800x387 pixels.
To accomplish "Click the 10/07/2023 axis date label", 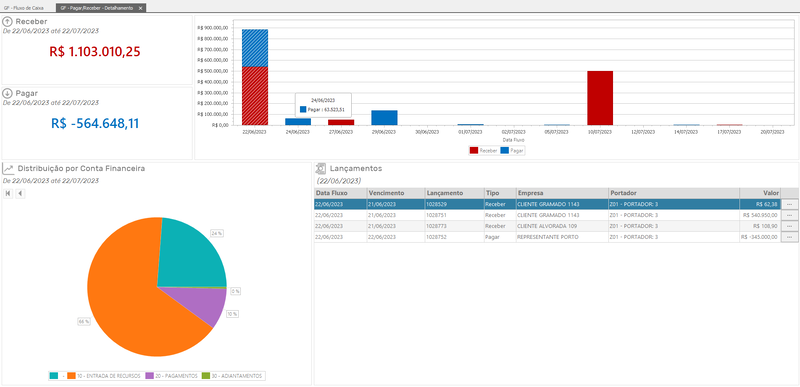I will pyautogui.click(x=600, y=132).
